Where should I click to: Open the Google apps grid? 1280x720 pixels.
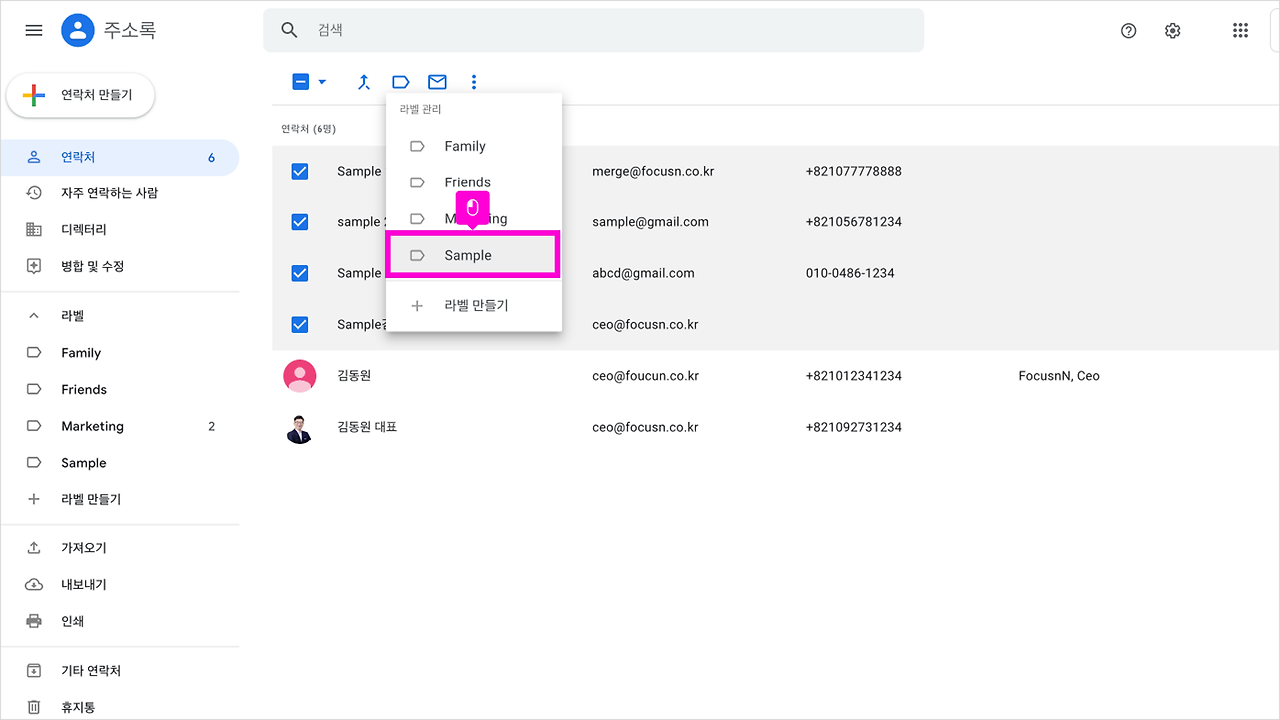(1241, 30)
